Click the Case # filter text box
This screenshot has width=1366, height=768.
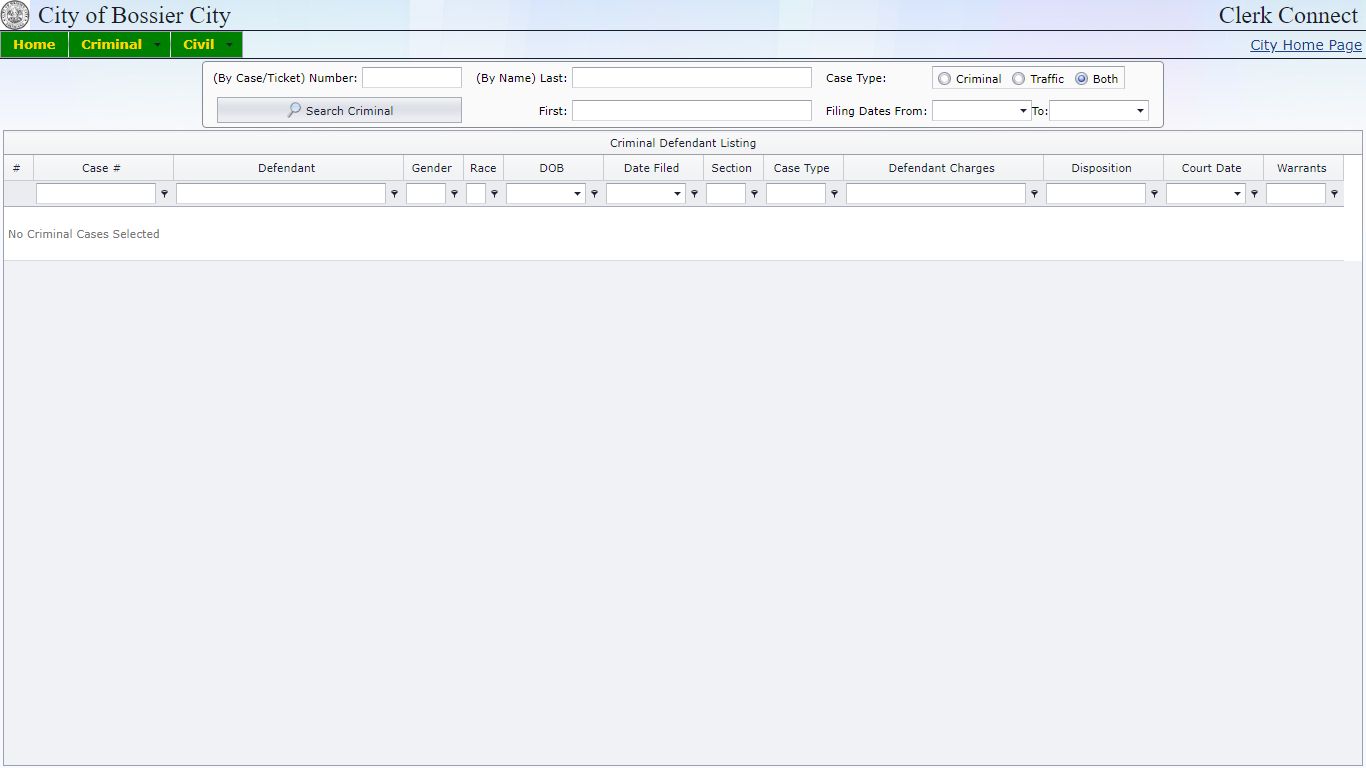coord(96,194)
